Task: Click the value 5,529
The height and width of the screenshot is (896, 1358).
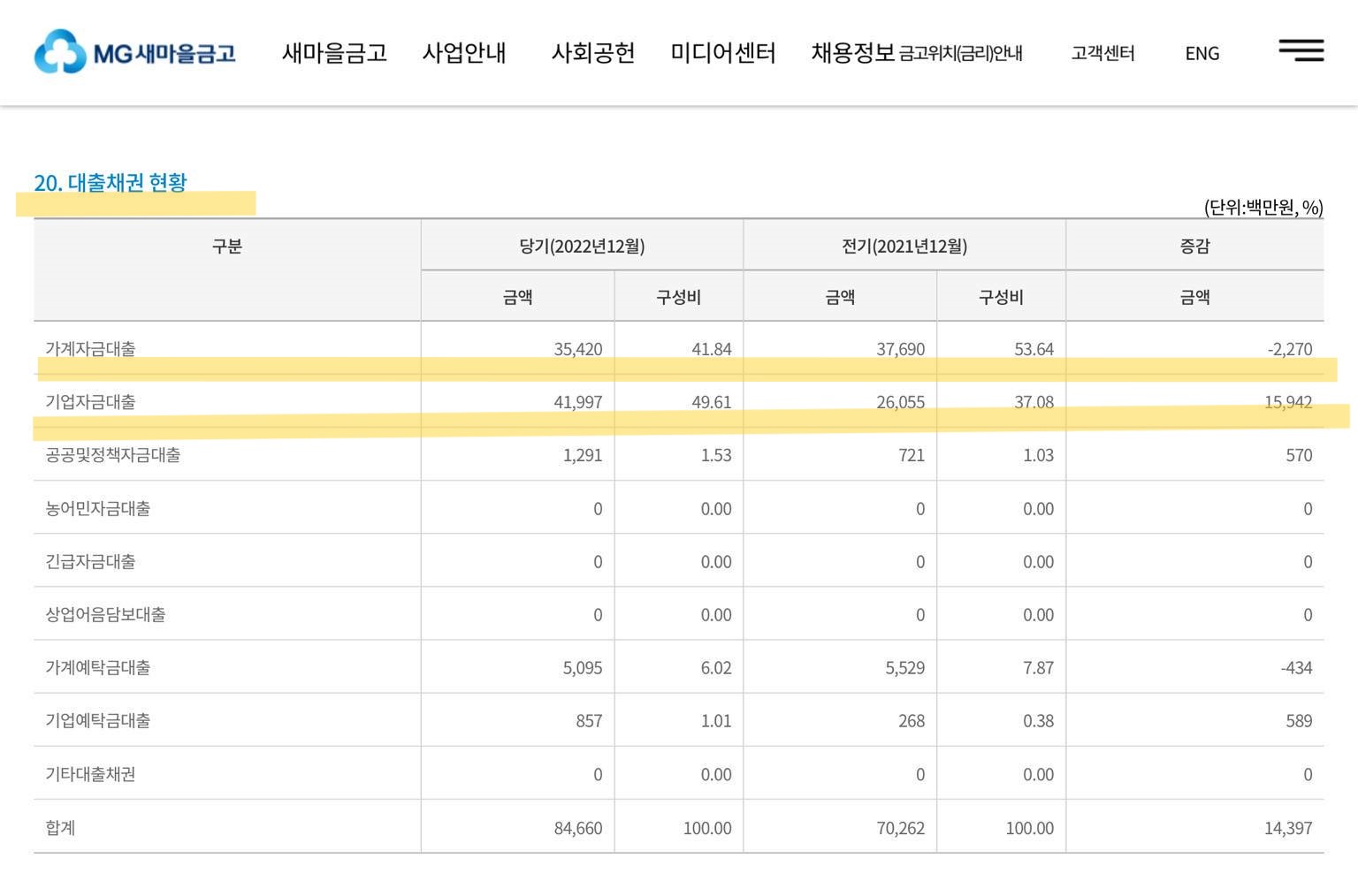Action: (905, 669)
